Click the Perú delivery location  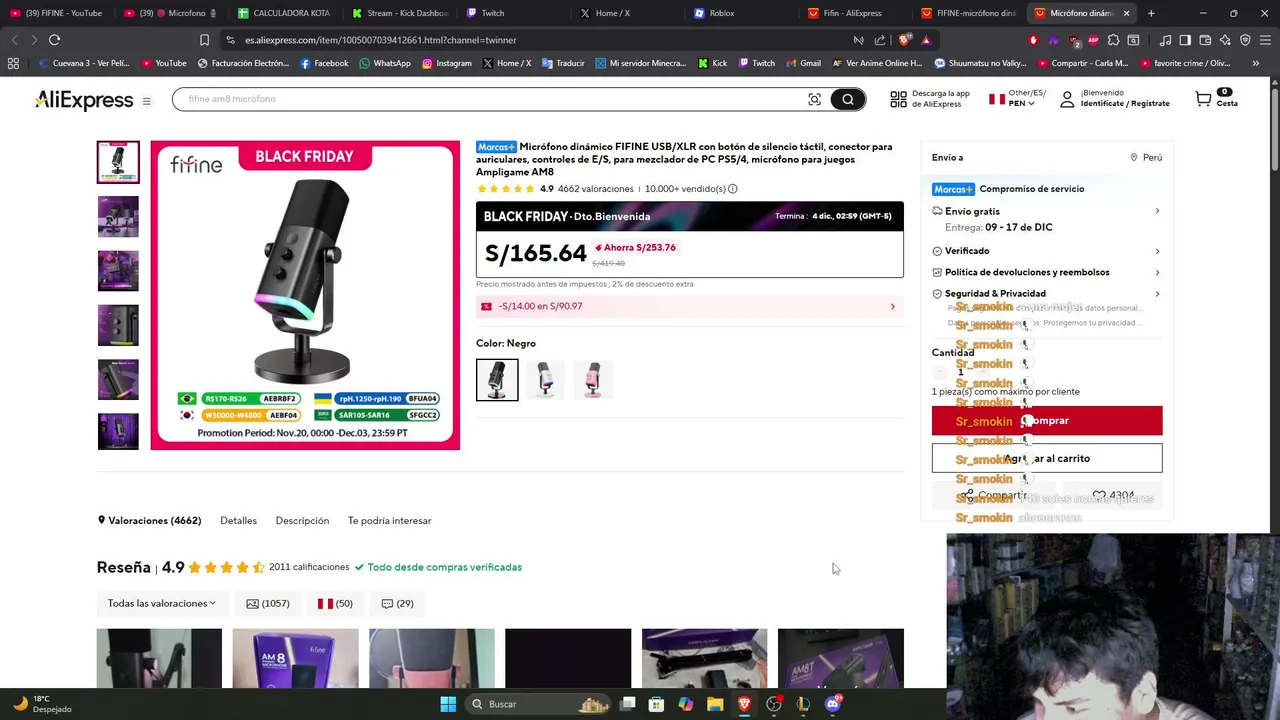click(1146, 158)
